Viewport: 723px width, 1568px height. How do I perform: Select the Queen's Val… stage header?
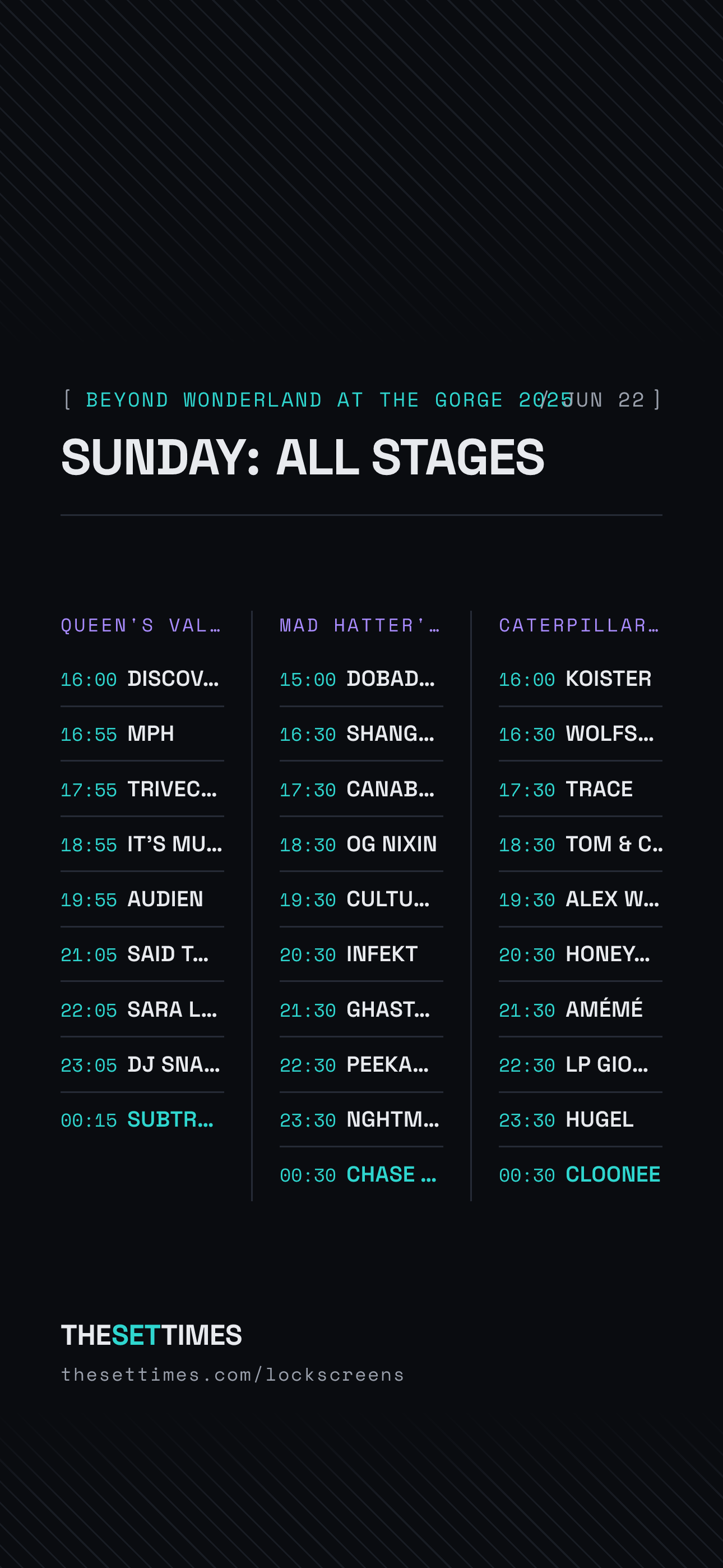[x=141, y=626]
